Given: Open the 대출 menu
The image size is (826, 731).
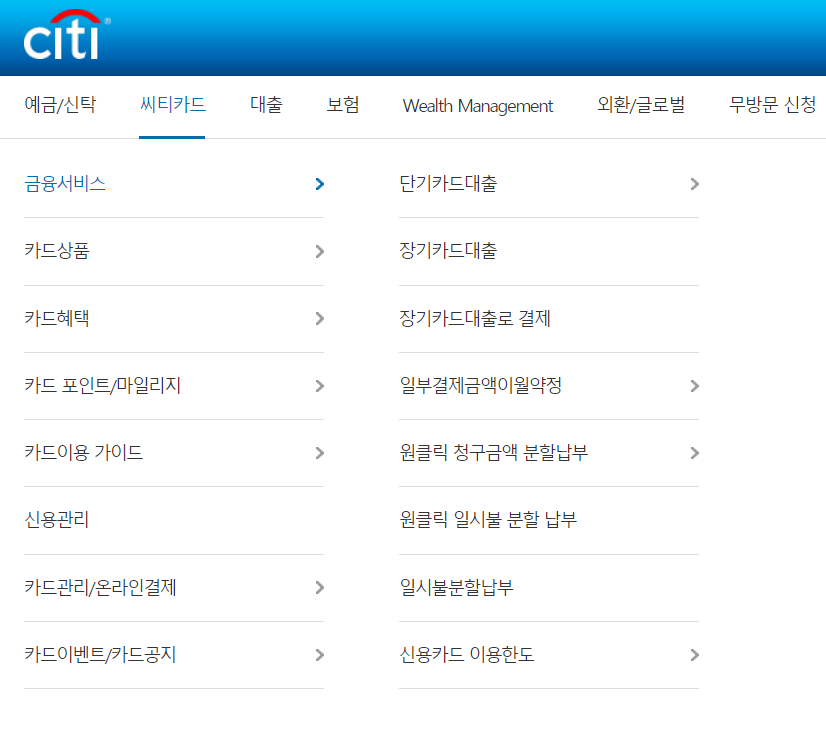Looking at the screenshot, I should [266, 105].
